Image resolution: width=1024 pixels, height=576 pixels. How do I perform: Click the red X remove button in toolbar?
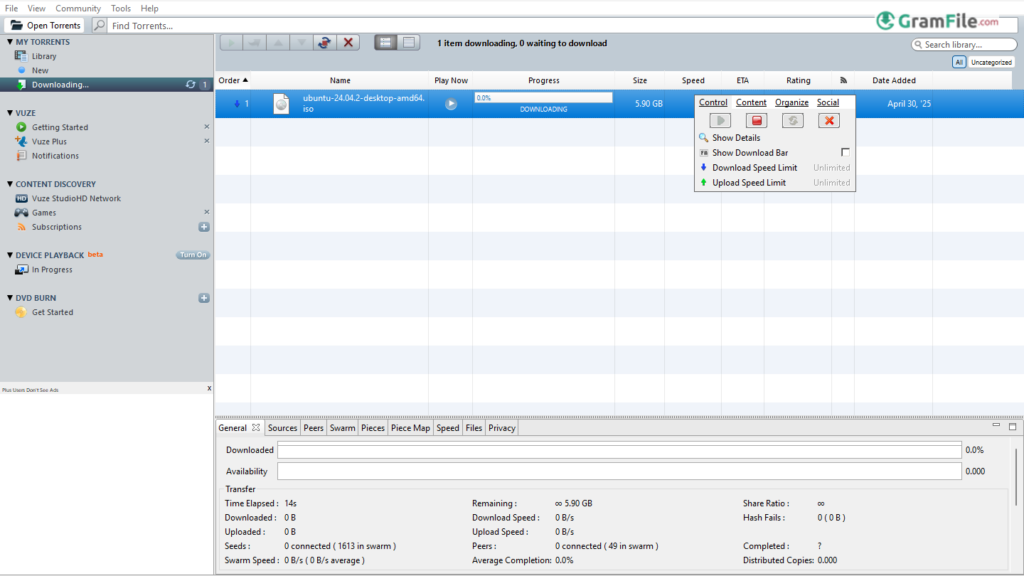coord(348,42)
